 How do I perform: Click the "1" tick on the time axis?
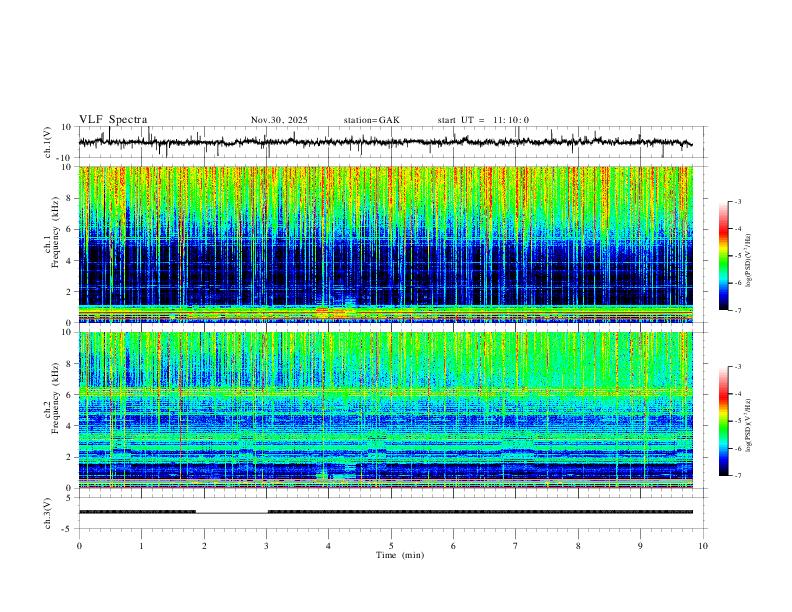click(x=141, y=546)
